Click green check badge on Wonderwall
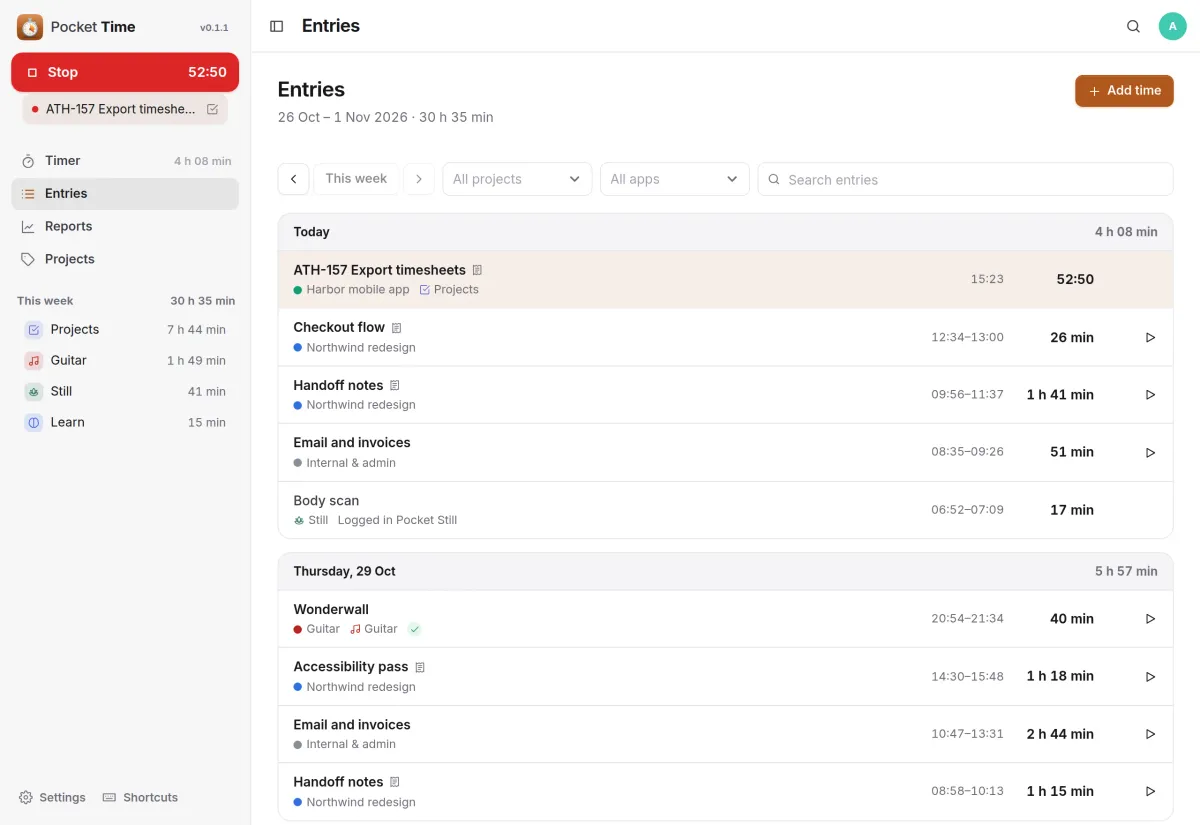This screenshot has width=1200, height=825. click(415, 629)
